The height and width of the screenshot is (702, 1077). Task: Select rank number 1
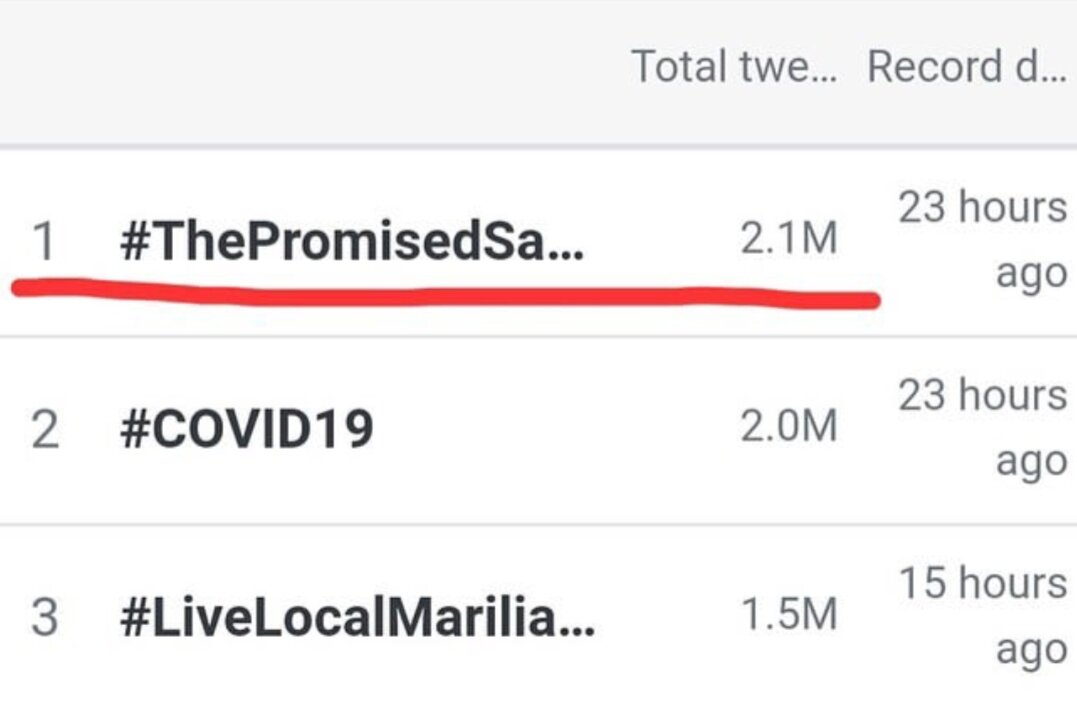coord(43,241)
